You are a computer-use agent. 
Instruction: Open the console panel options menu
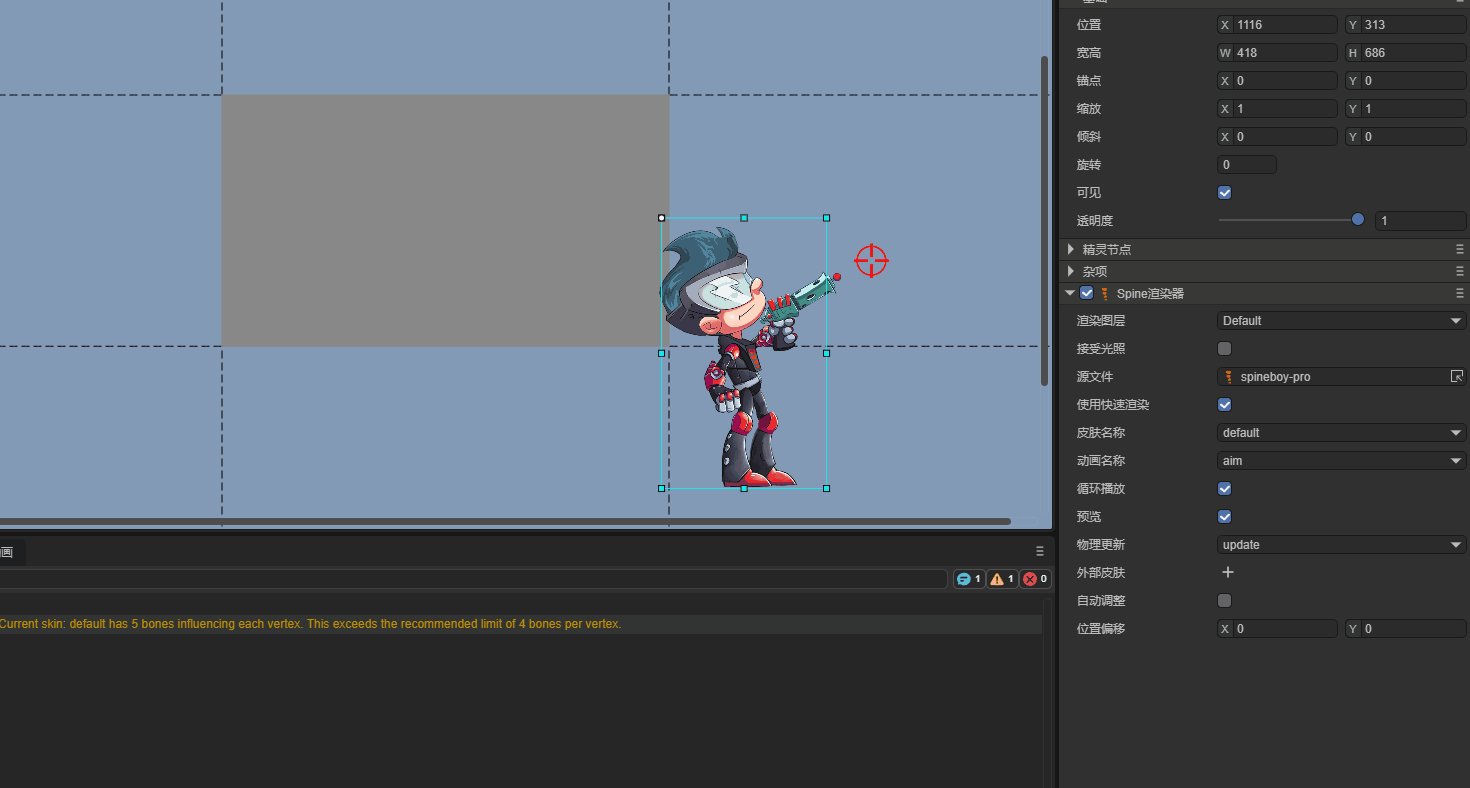(1040, 551)
